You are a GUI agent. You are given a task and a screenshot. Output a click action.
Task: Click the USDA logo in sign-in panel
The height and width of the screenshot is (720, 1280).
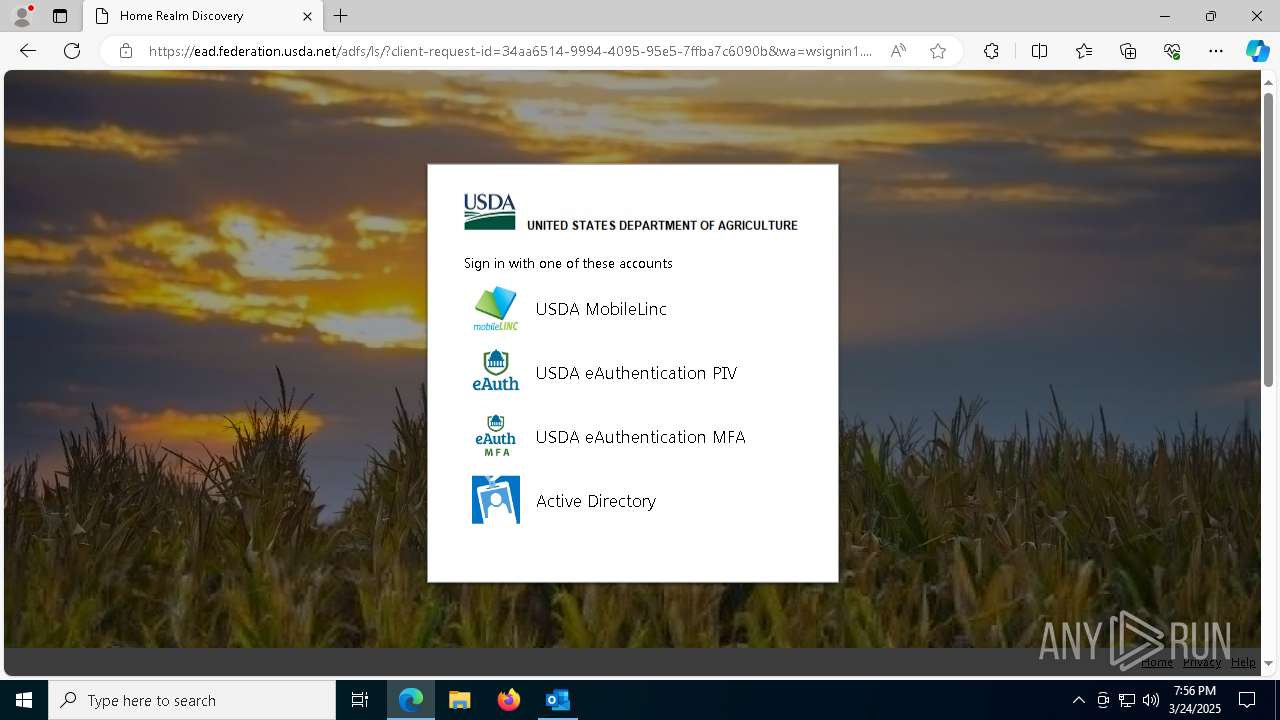point(489,212)
